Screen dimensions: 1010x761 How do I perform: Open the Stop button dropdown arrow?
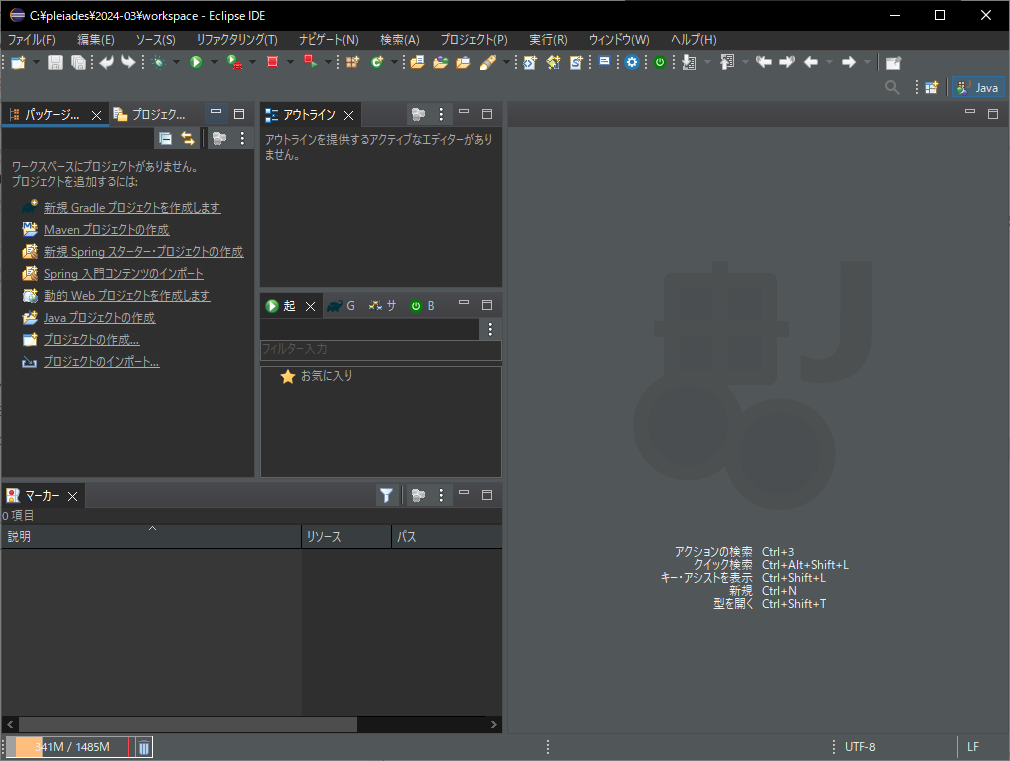point(290,63)
